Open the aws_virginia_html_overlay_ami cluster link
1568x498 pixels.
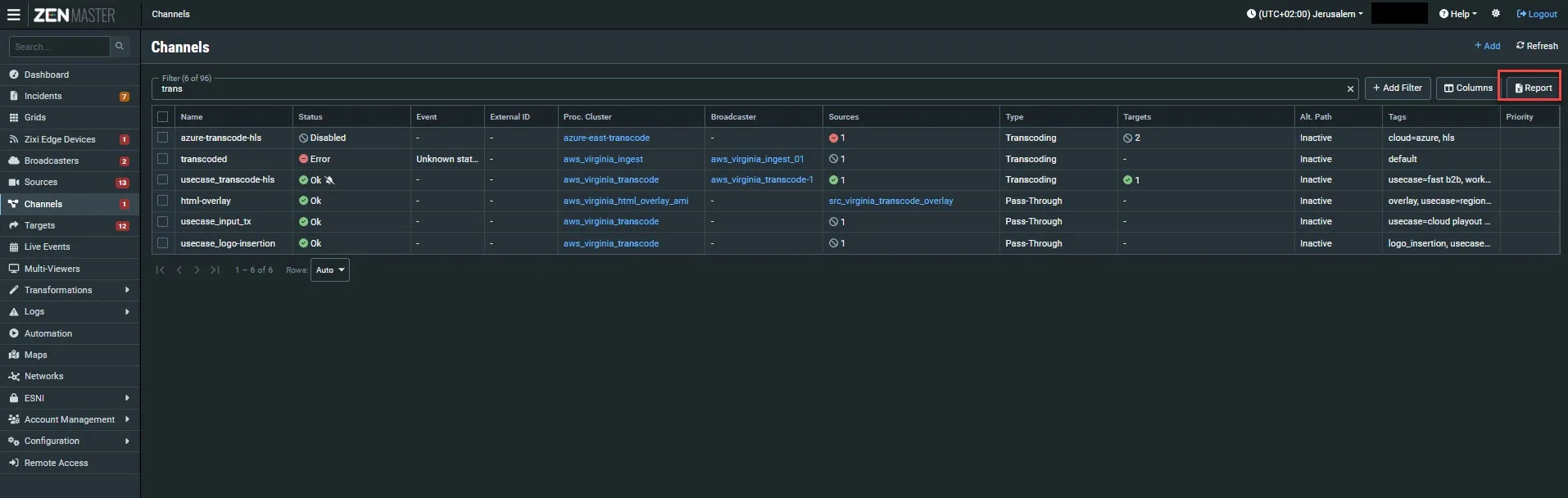pyautogui.click(x=626, y=201)
